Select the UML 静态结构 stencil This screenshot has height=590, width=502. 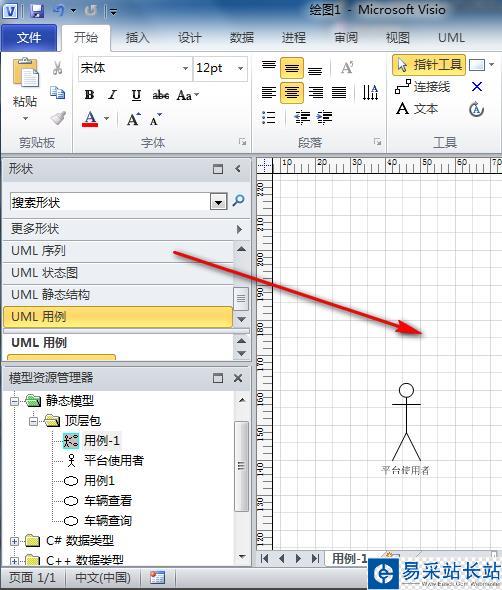click(x=118, y=295)
